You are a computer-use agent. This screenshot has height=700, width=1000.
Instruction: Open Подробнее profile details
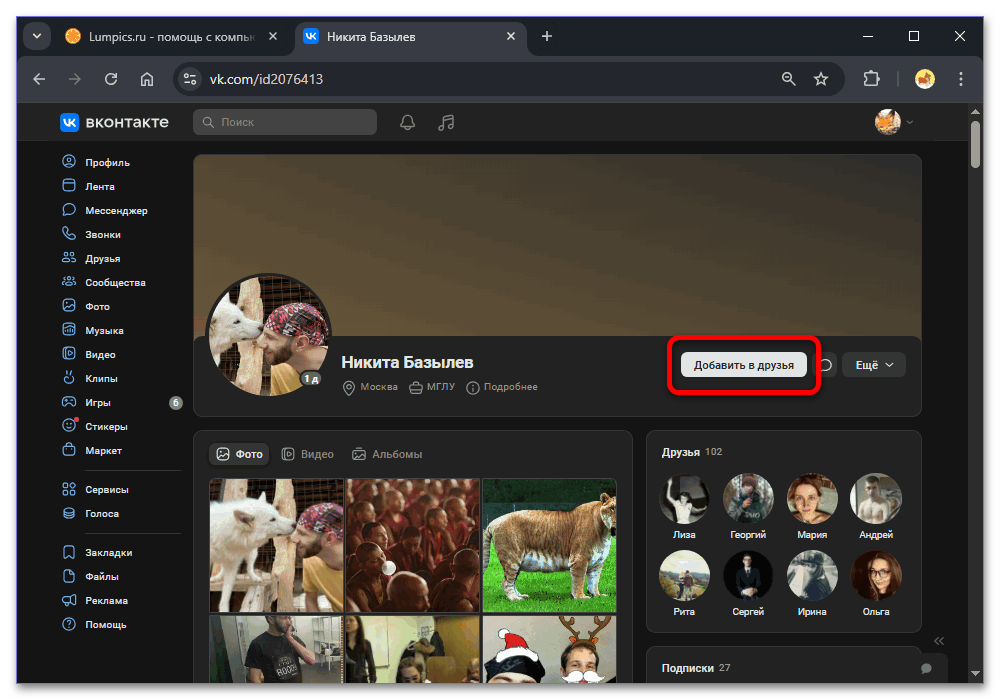coord(503,387)
